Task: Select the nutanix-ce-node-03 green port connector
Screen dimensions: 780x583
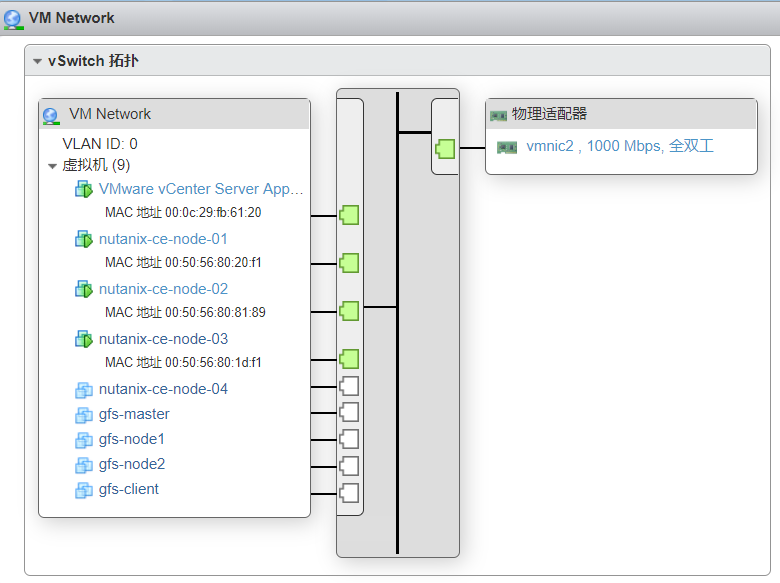Action: (349, 359)
